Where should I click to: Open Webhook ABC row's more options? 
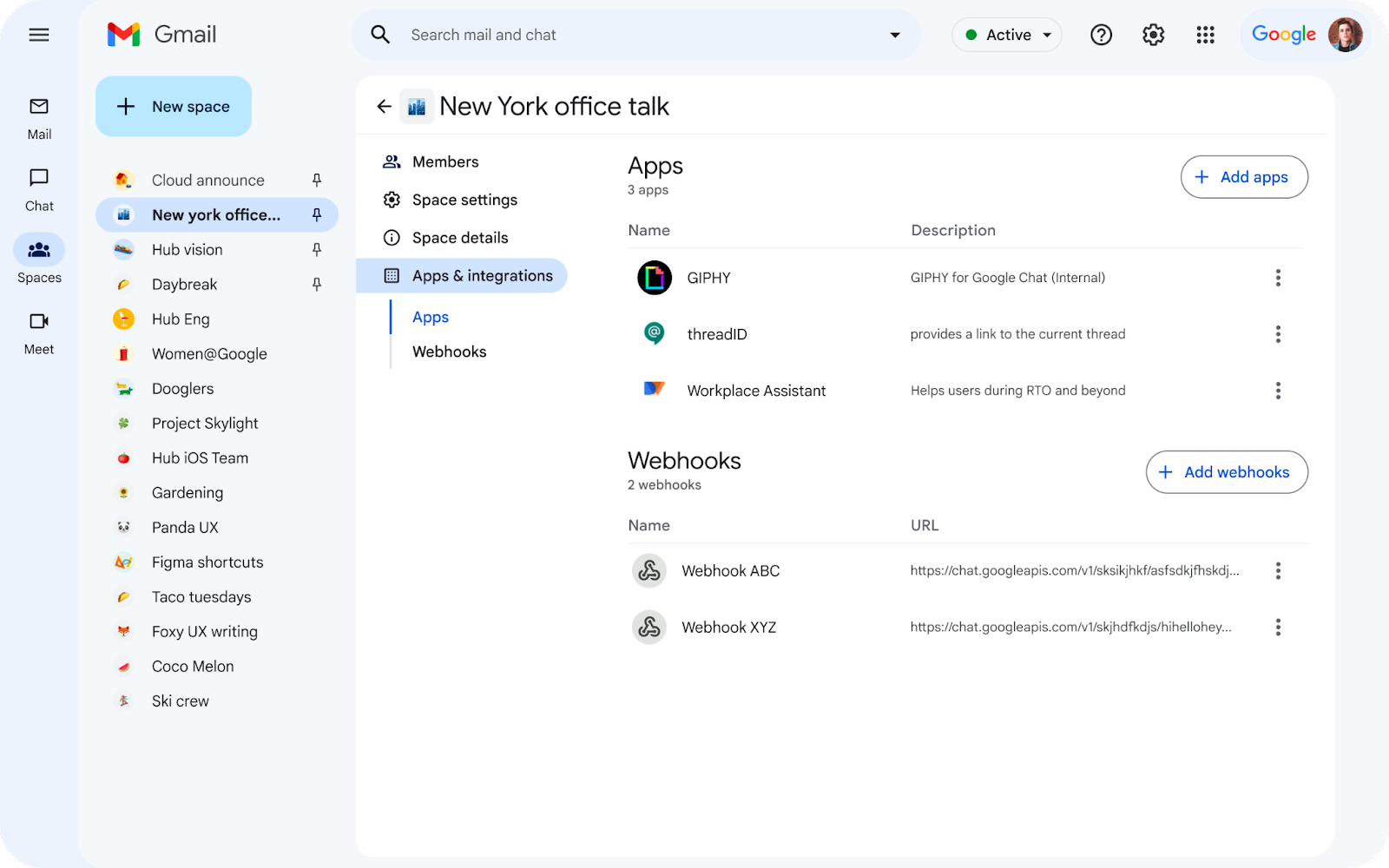point(1278,570)
